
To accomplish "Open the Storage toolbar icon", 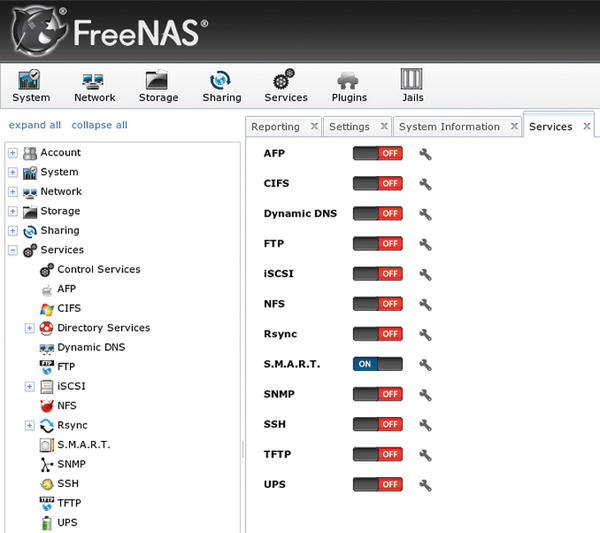I will [x=158, y=86].
